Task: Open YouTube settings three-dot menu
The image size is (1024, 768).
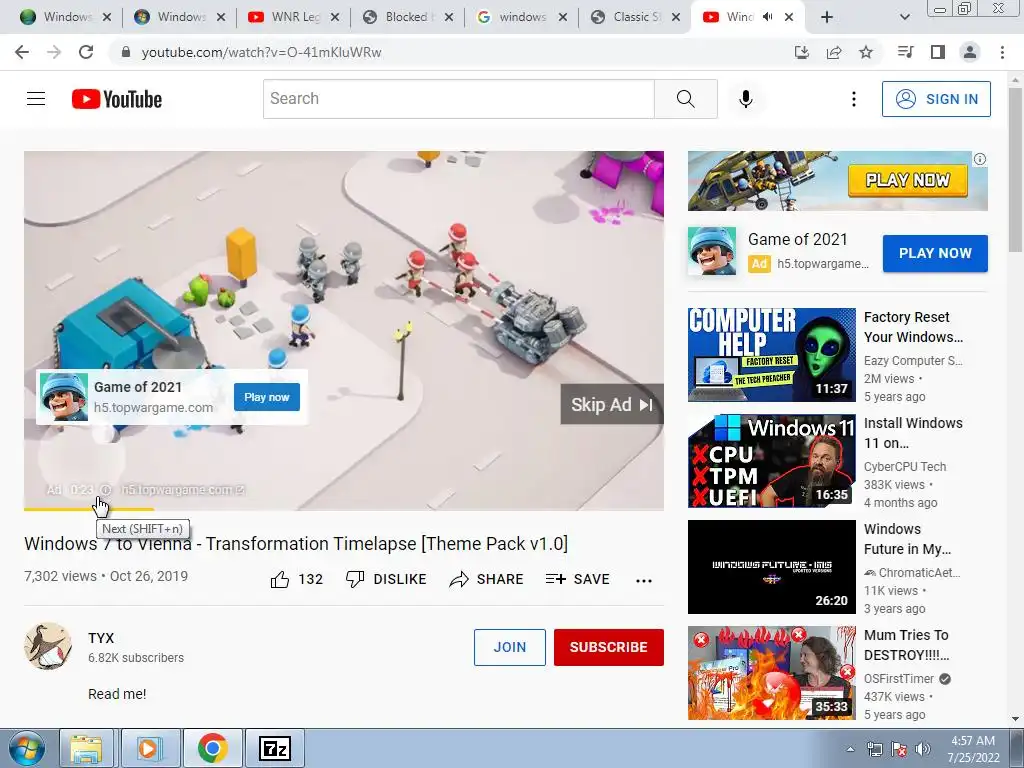Action: [854, 99]
